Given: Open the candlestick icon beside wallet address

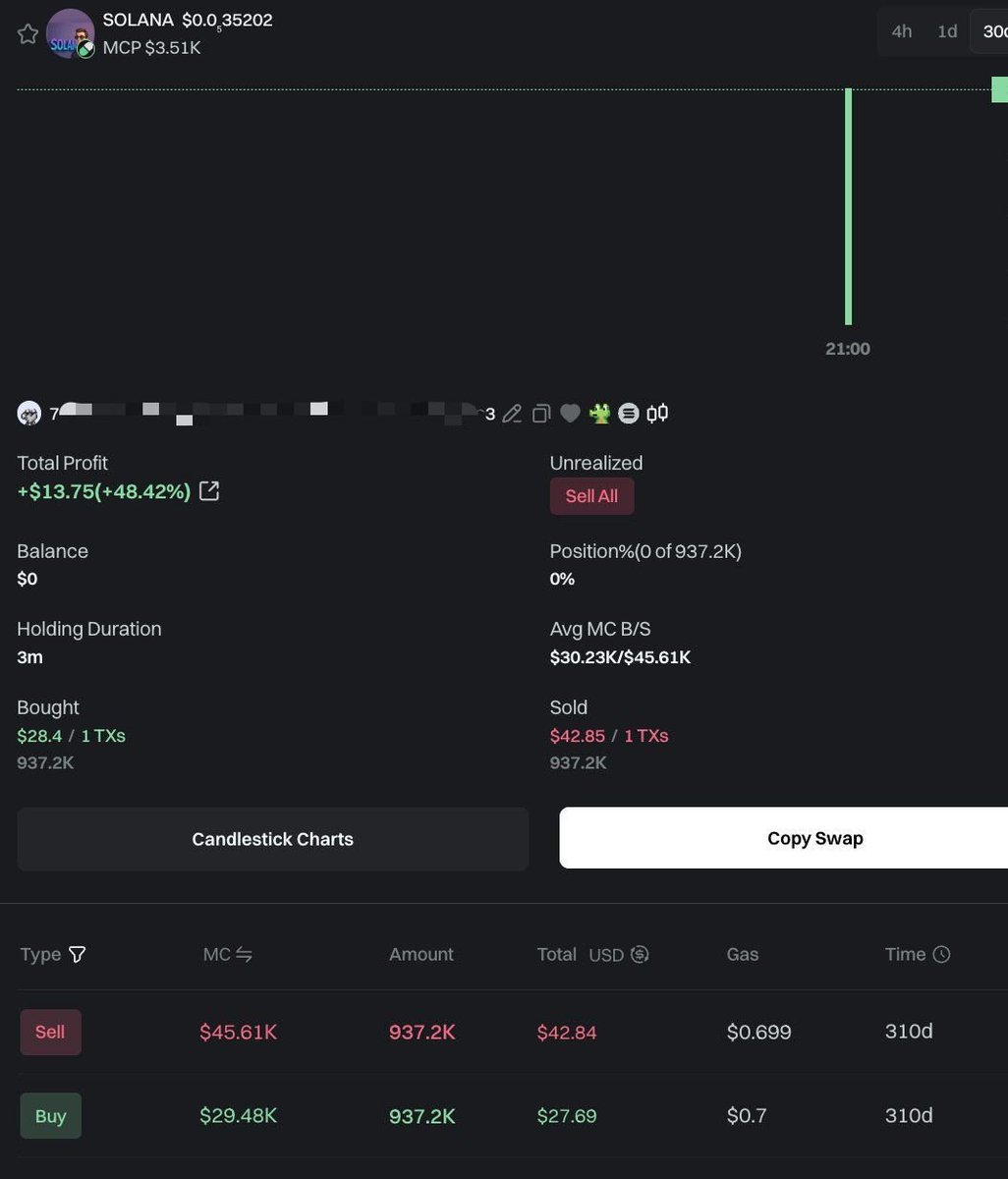Looking at the screenshot, I should 657,414.
